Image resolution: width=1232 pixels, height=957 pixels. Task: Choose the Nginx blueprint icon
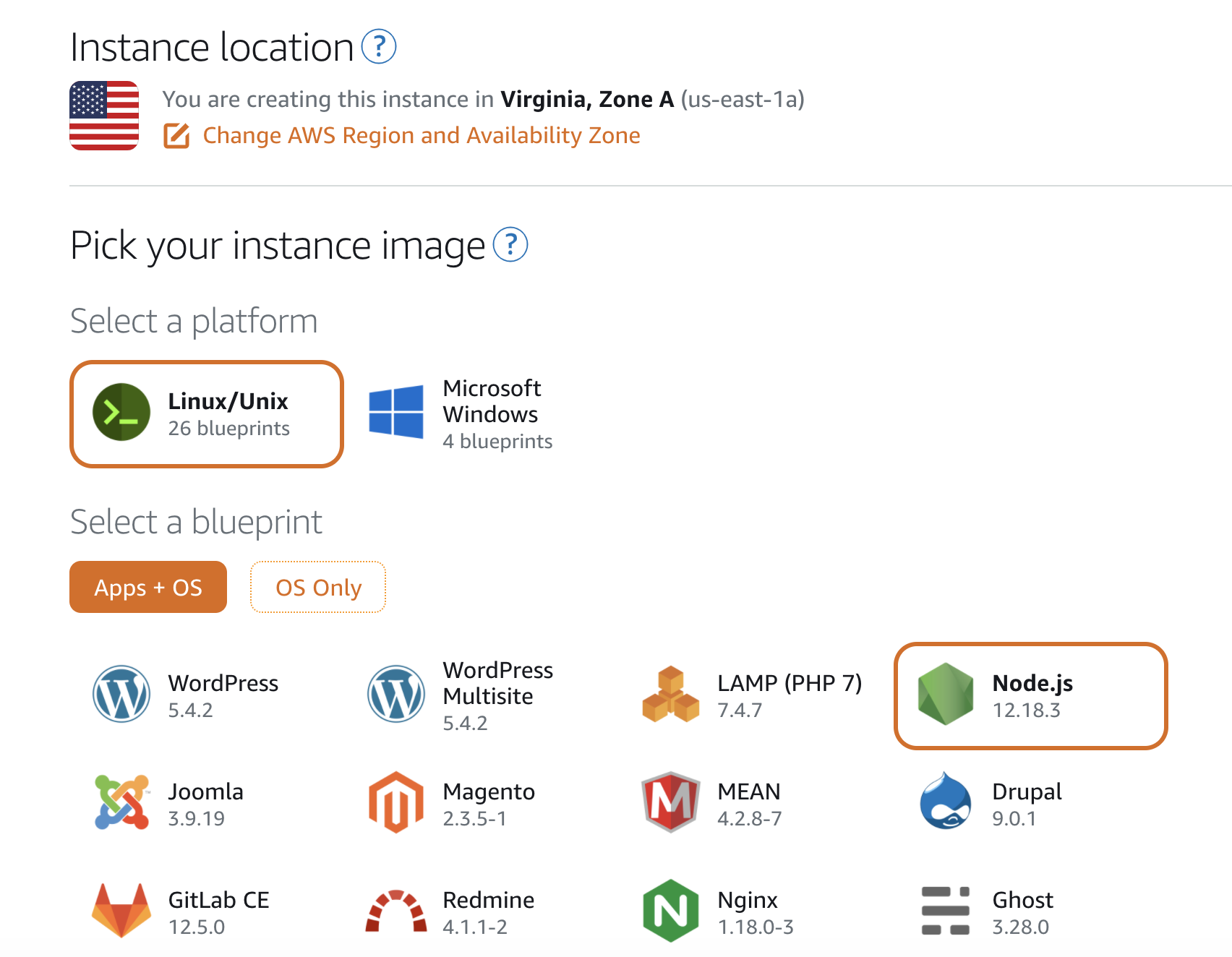click(x=670, y=911)
